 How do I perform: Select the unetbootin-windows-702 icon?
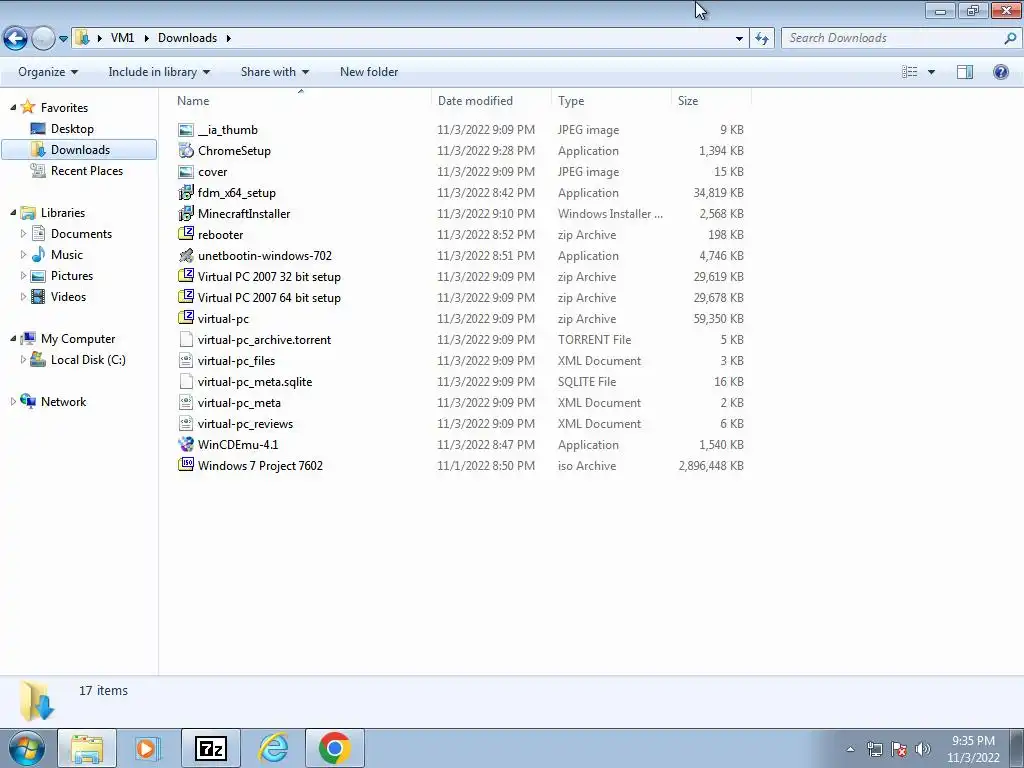[x=186, y=255]
